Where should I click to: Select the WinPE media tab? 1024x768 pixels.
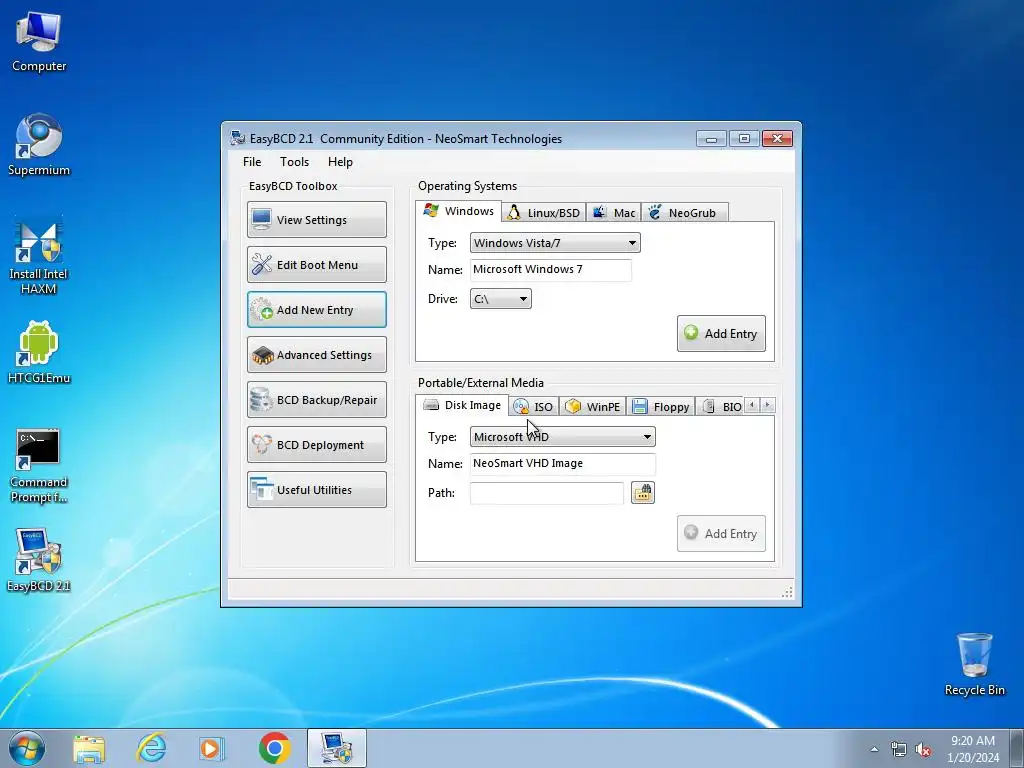[x=593, y=407]
